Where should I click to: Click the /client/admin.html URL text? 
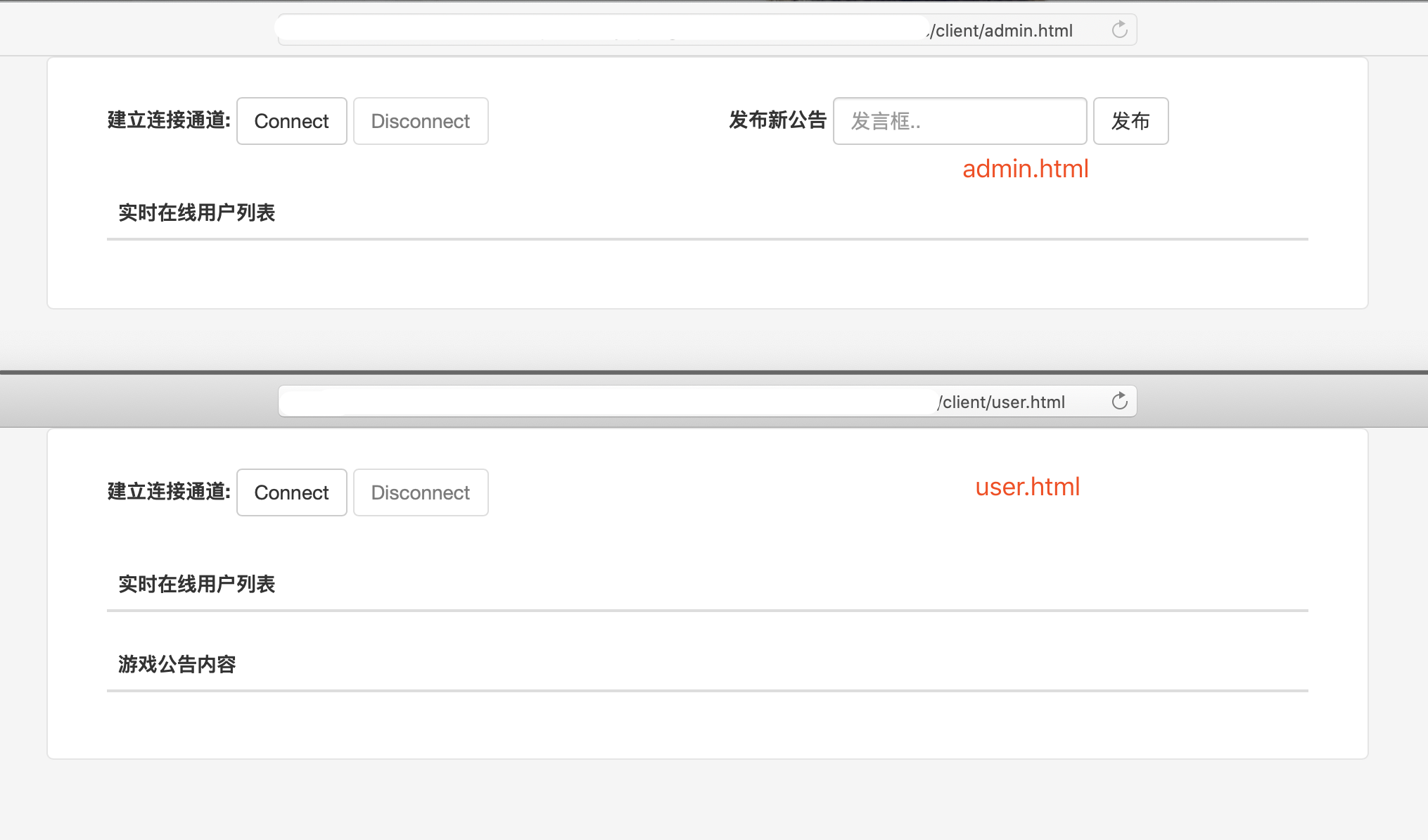(x=1001, y=31)
